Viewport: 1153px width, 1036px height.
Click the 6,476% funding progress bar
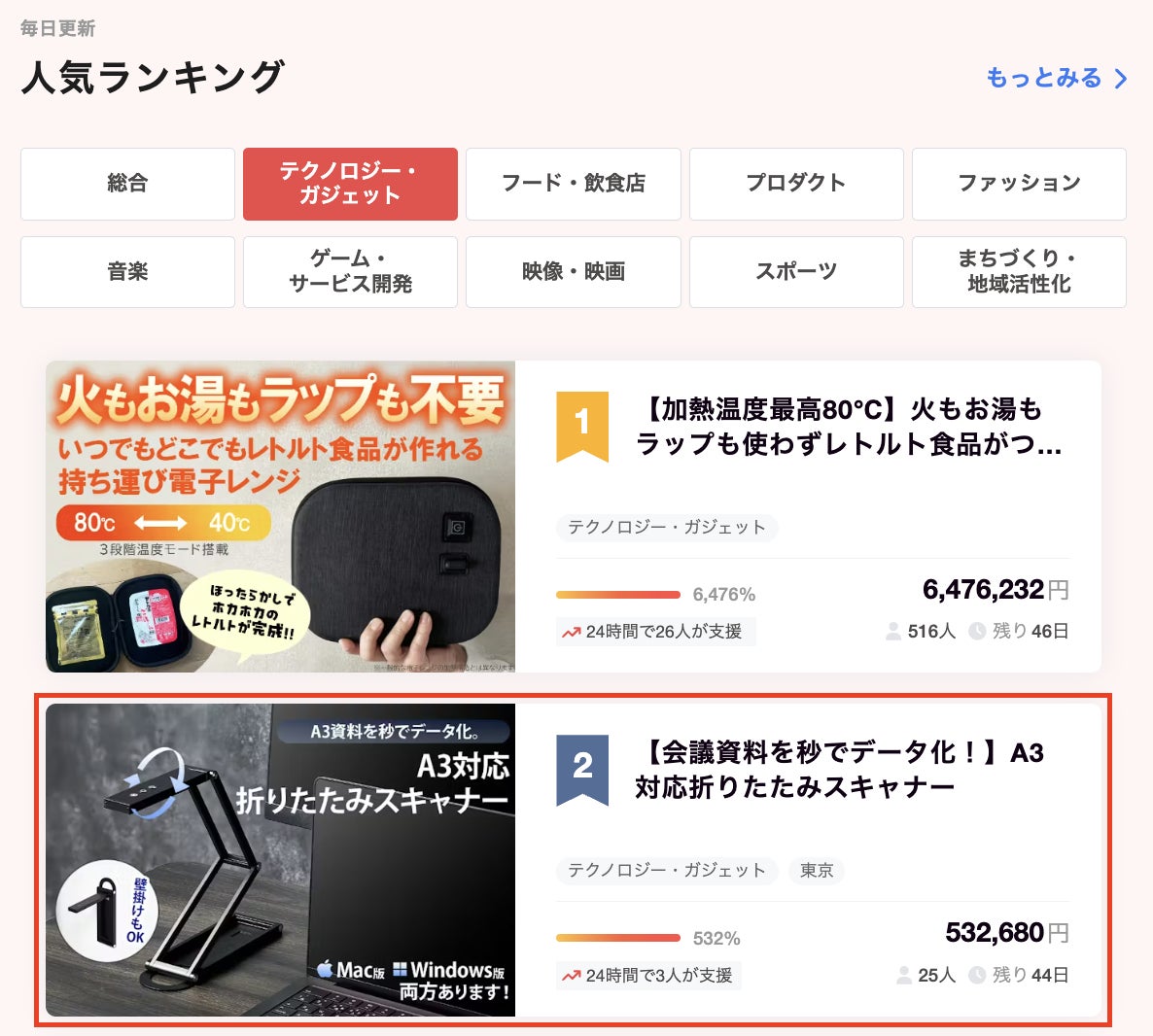click(617, 594)
